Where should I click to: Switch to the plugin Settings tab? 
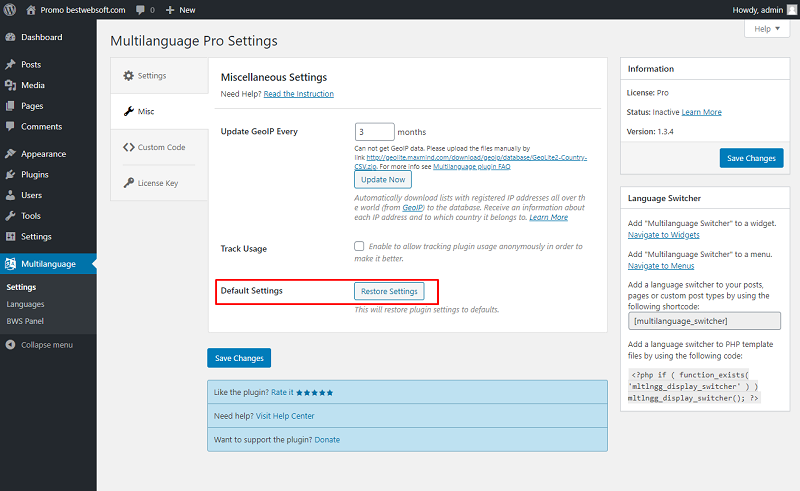coord(159,76)
